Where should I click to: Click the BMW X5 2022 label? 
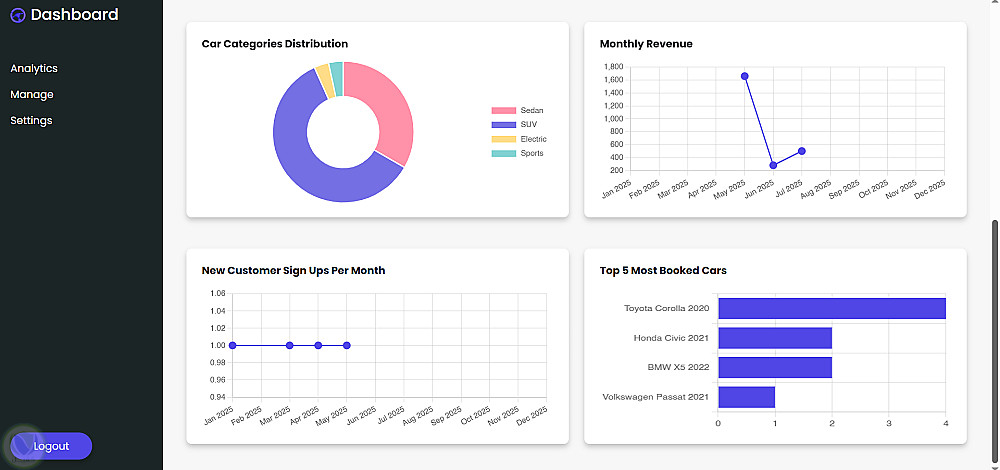point(677,367)
